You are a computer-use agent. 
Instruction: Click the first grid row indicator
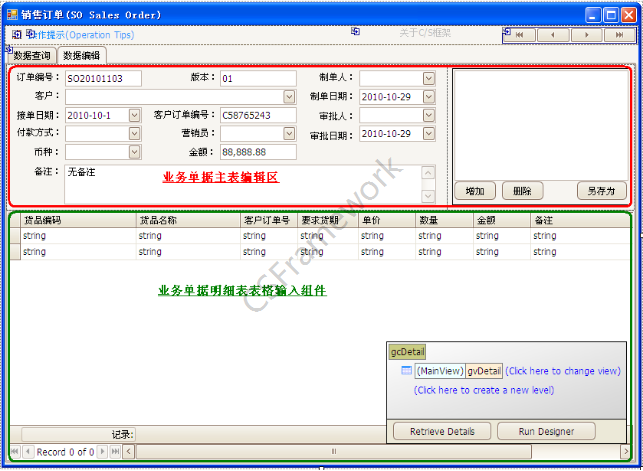15,236
